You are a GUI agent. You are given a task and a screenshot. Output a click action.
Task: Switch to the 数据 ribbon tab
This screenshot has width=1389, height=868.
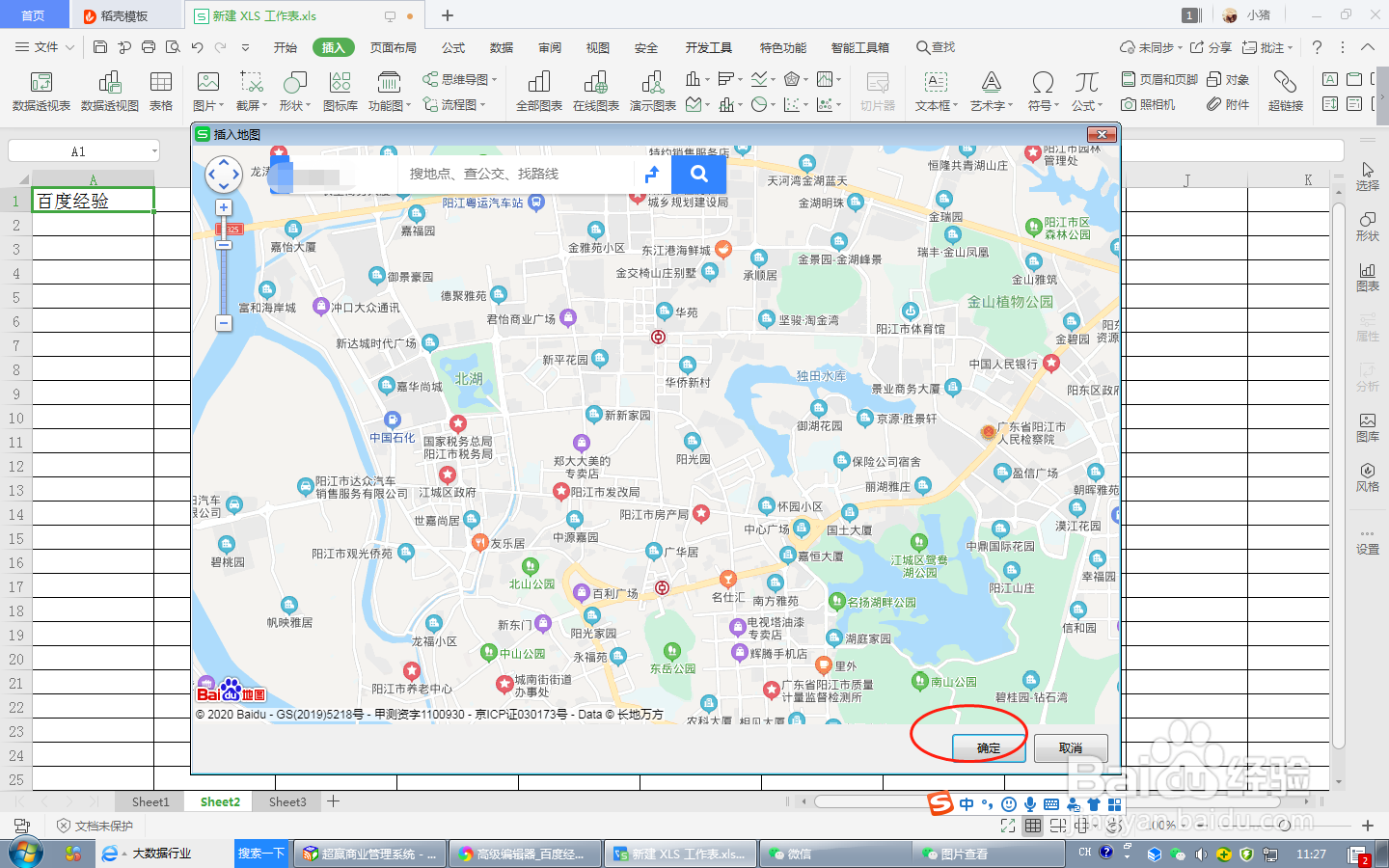[x=502, y=47]
